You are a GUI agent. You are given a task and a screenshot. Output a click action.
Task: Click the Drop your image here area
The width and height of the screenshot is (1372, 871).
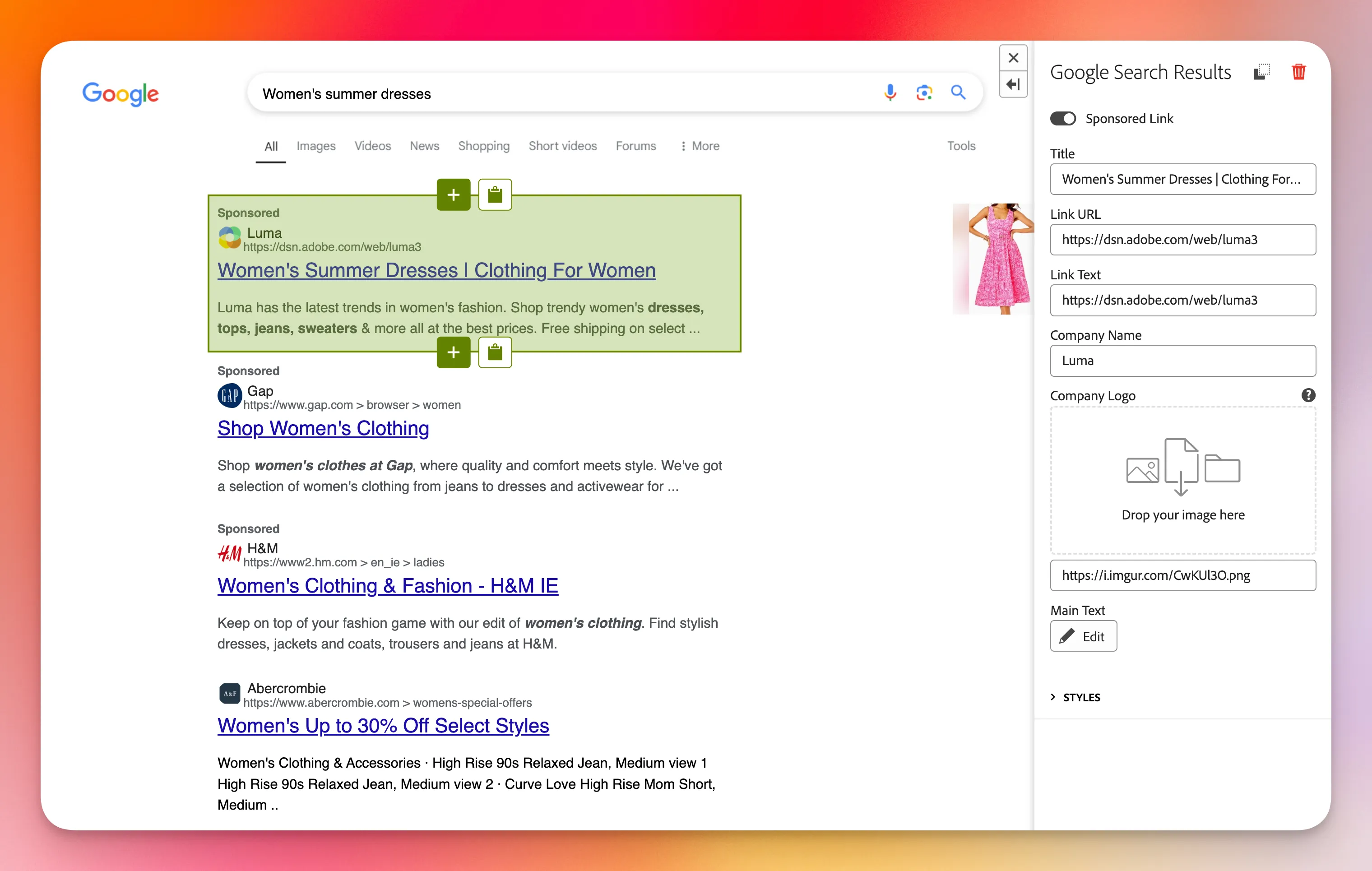tap(1183, 480)
